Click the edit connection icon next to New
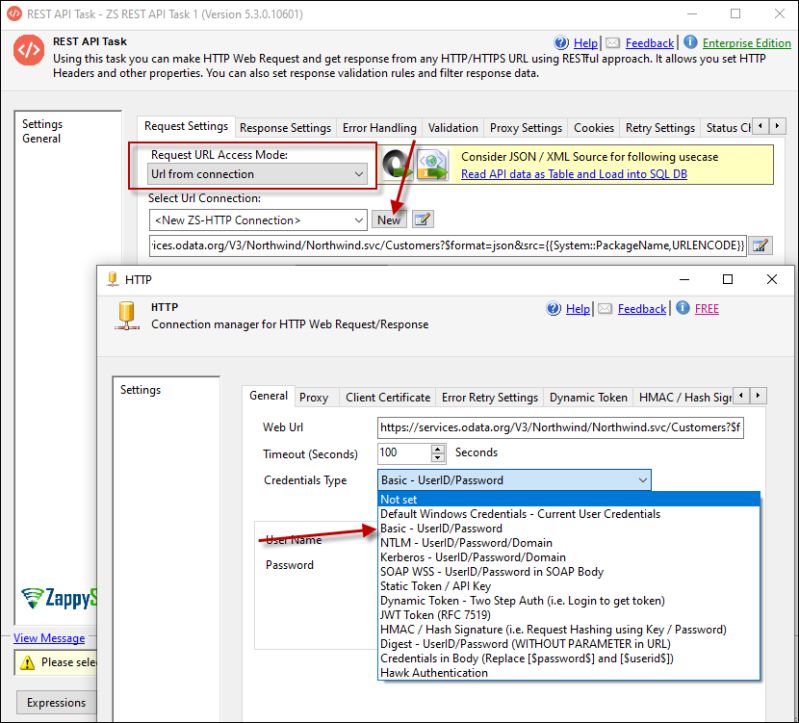Image resolution: width=799 pixels, height=723 pixels. pos(423,220)
